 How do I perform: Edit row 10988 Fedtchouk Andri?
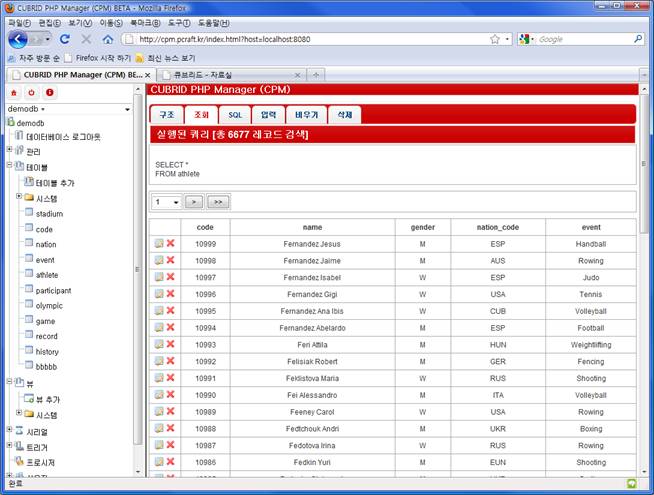159,428
